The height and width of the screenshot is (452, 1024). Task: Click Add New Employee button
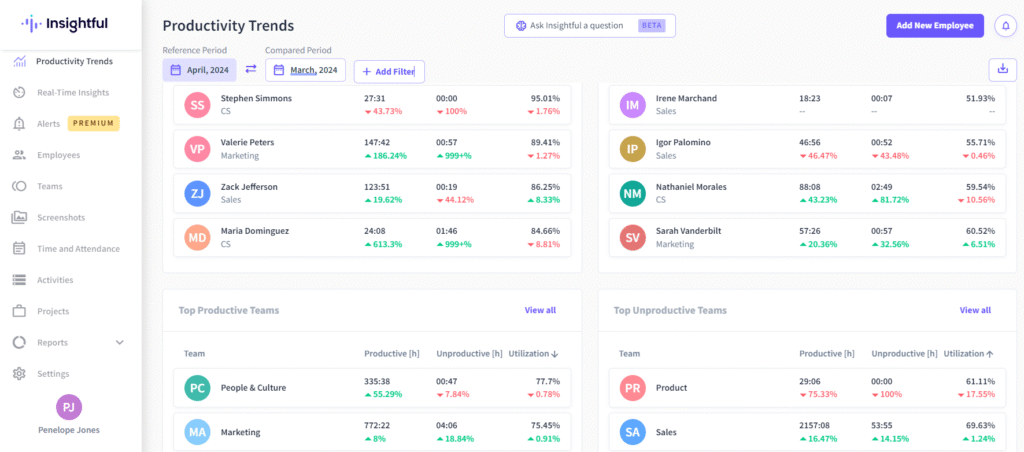click(x=934, y=26)
